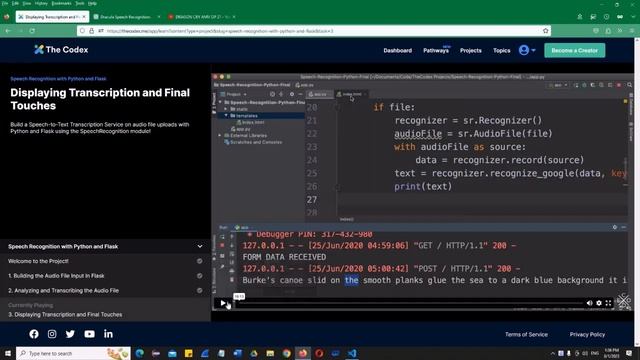Click the Become a Creator button
Viewport: 640px width, 360px height.
(x=574, y=50)
